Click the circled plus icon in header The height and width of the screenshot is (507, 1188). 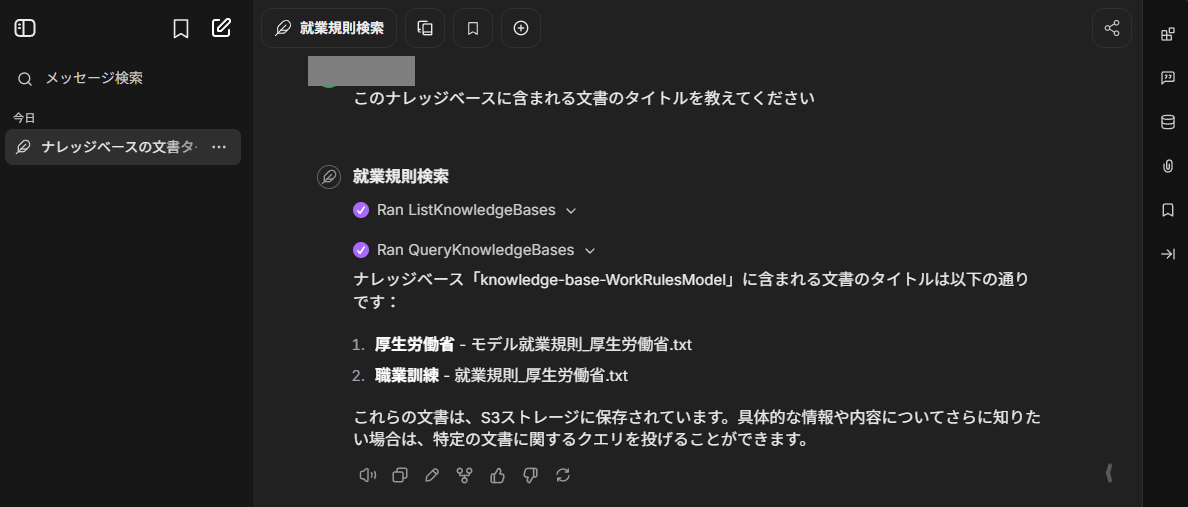pos(521,28)
